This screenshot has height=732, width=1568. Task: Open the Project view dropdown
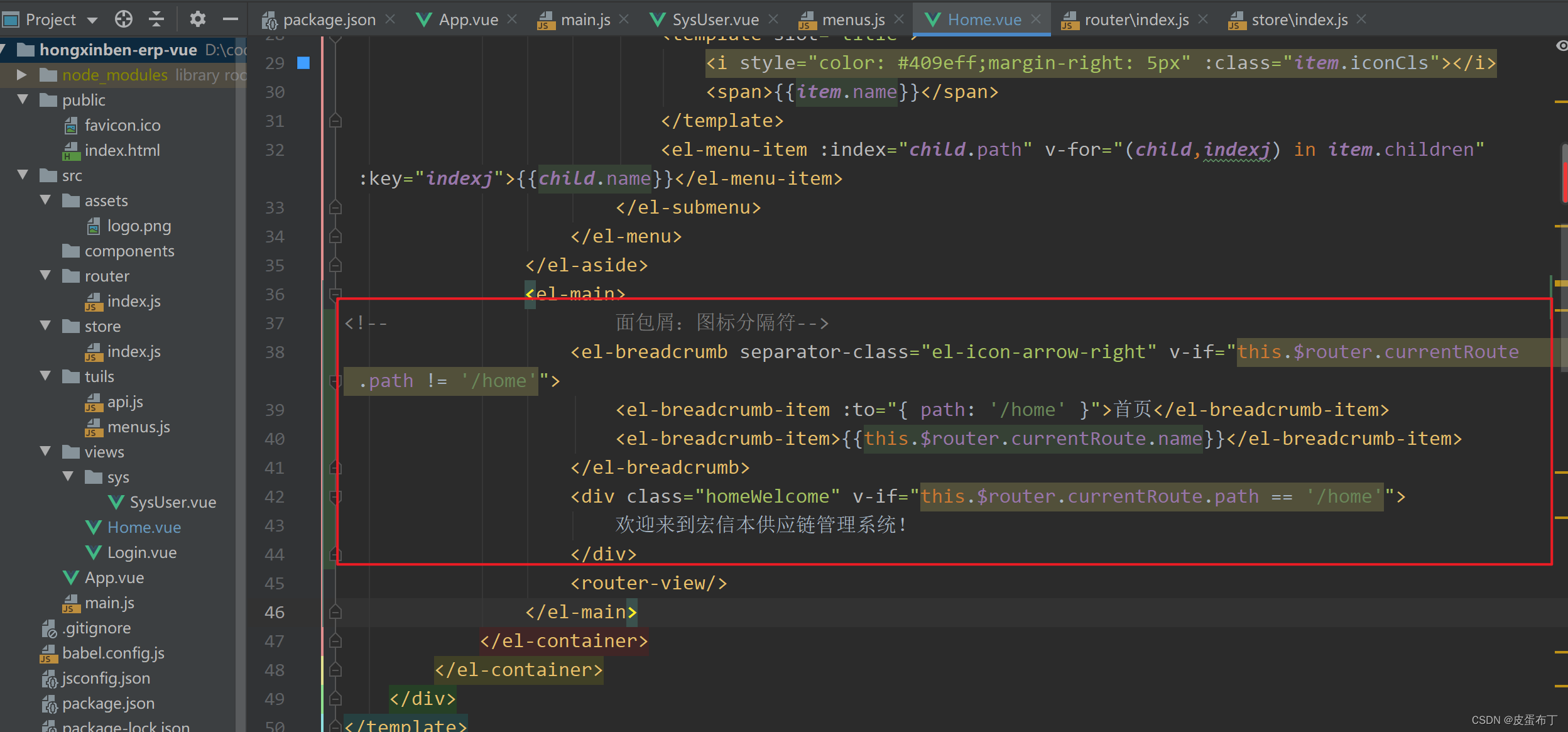(x=92, y=20)
